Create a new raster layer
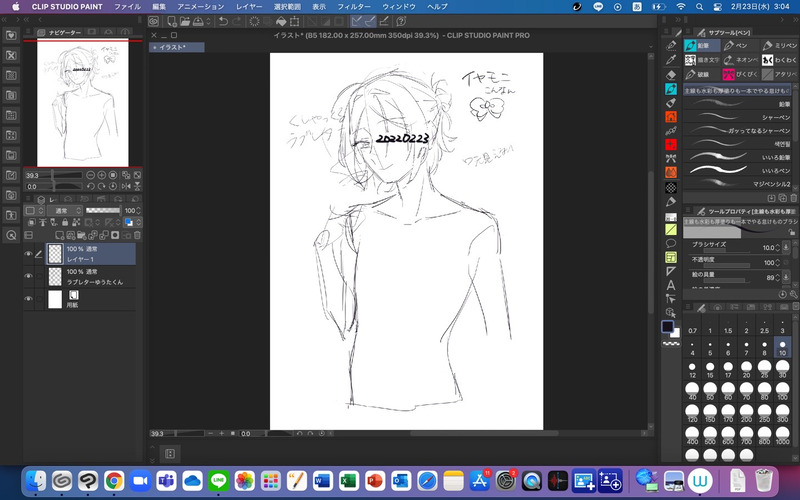This screenshot has height=500, width=800. pos(60,235)
